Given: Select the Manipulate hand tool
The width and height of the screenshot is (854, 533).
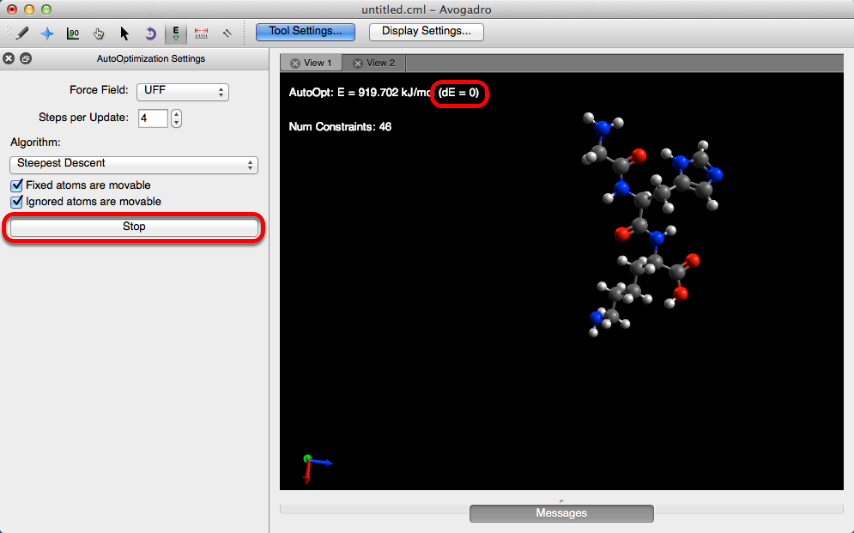Looking at the screenshot, I should coord(99,32).
